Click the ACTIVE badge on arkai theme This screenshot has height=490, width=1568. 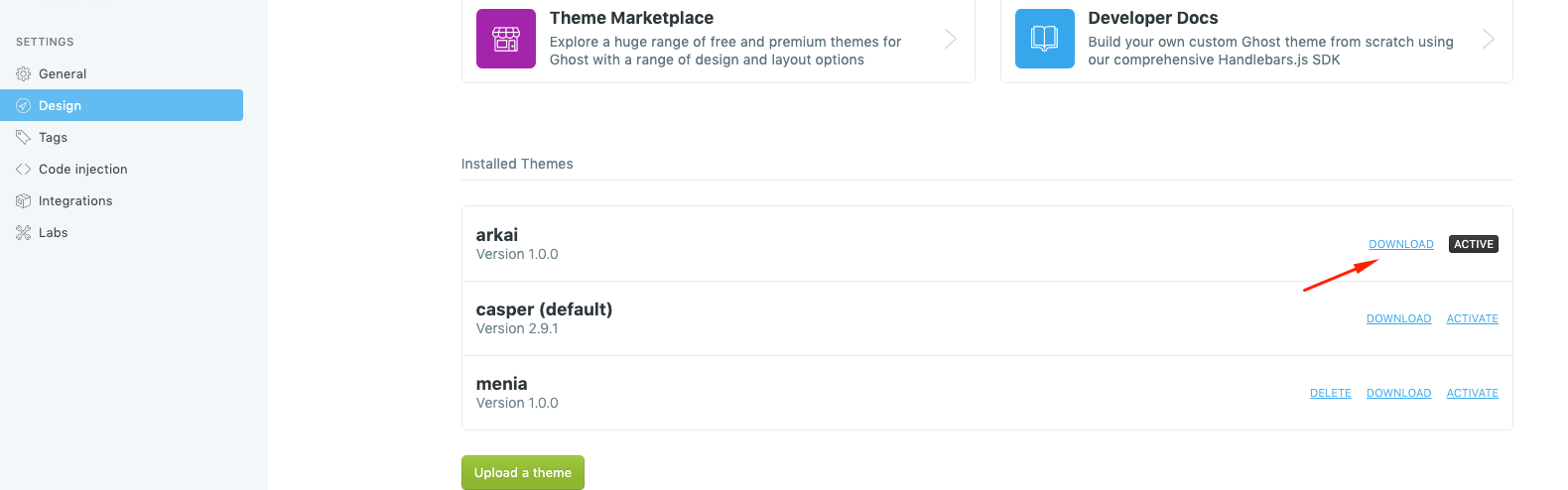(x=1474, y=244)
